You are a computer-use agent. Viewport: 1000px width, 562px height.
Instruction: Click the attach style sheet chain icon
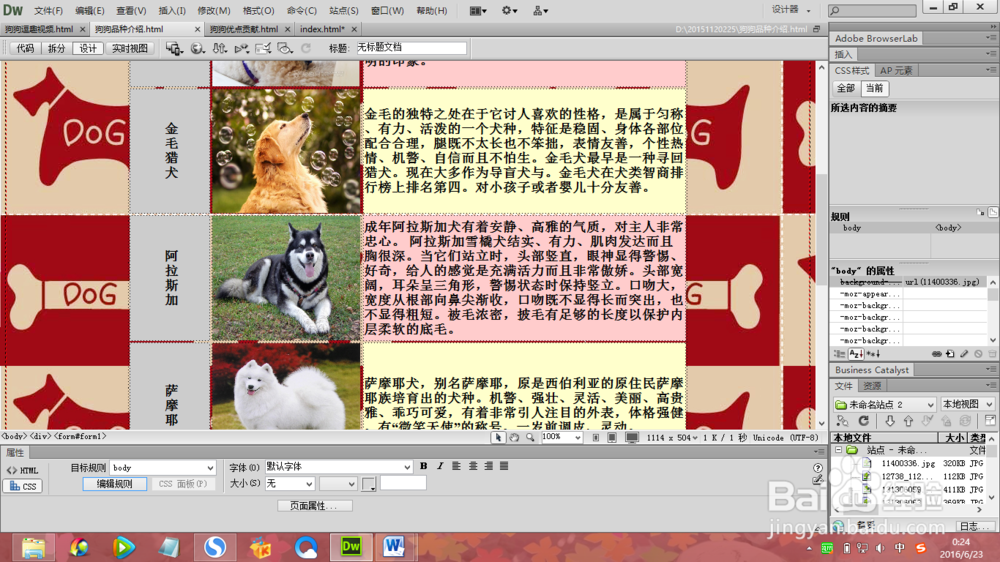[936, 354]
